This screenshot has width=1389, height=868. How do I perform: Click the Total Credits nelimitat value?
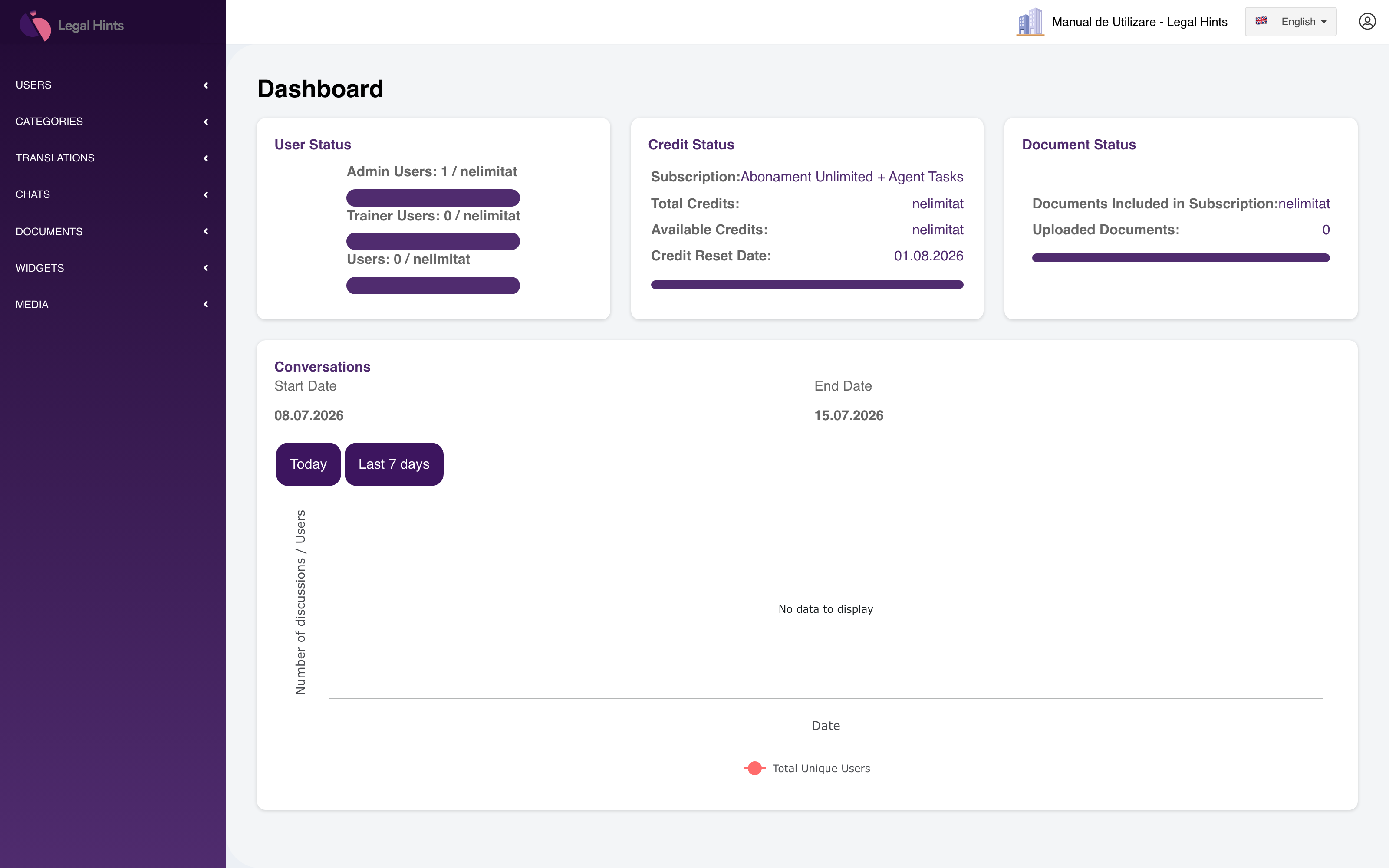point(937,204)
